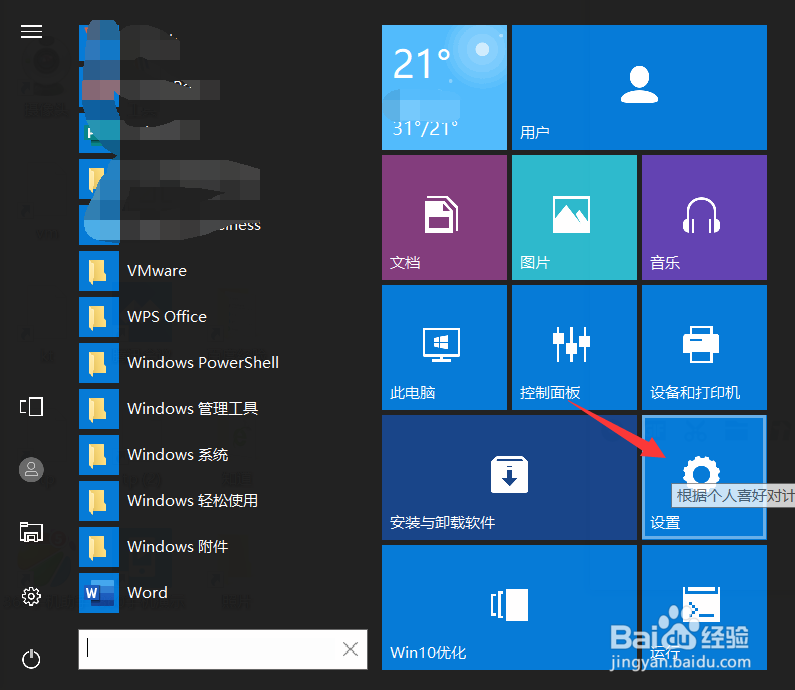The height and width of the screenshot is (690, 795).
Task: Click the file explorer icon in the sidebar
Action: 31,532
